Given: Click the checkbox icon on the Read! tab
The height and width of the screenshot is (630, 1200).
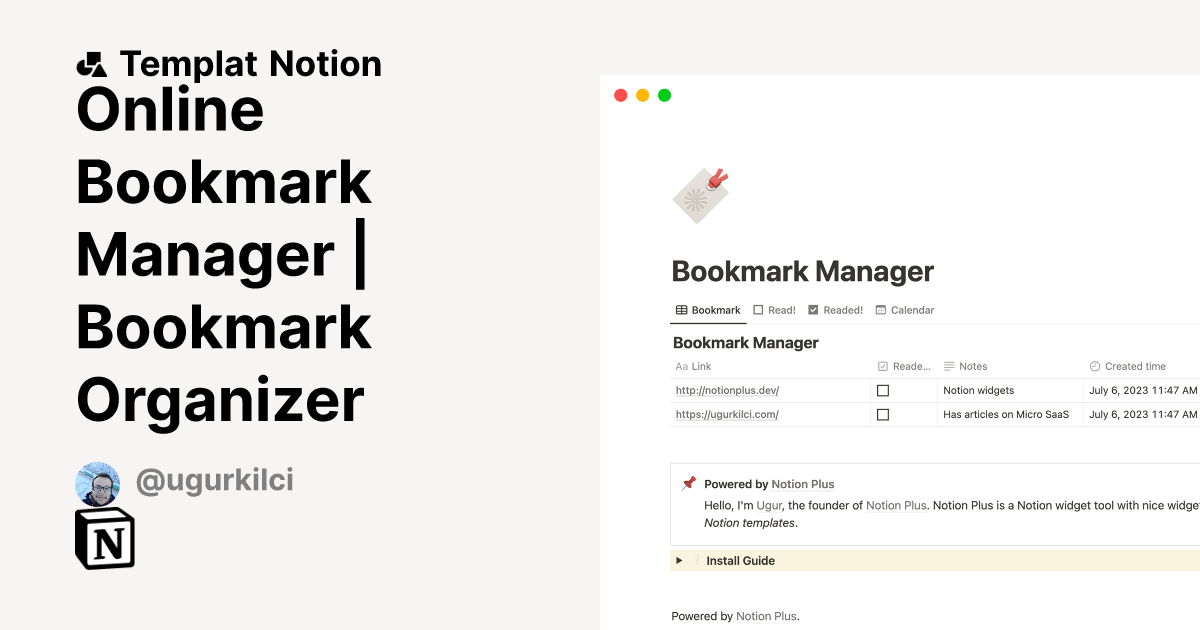Looking at the screenshot, I should tap(758, 310).
